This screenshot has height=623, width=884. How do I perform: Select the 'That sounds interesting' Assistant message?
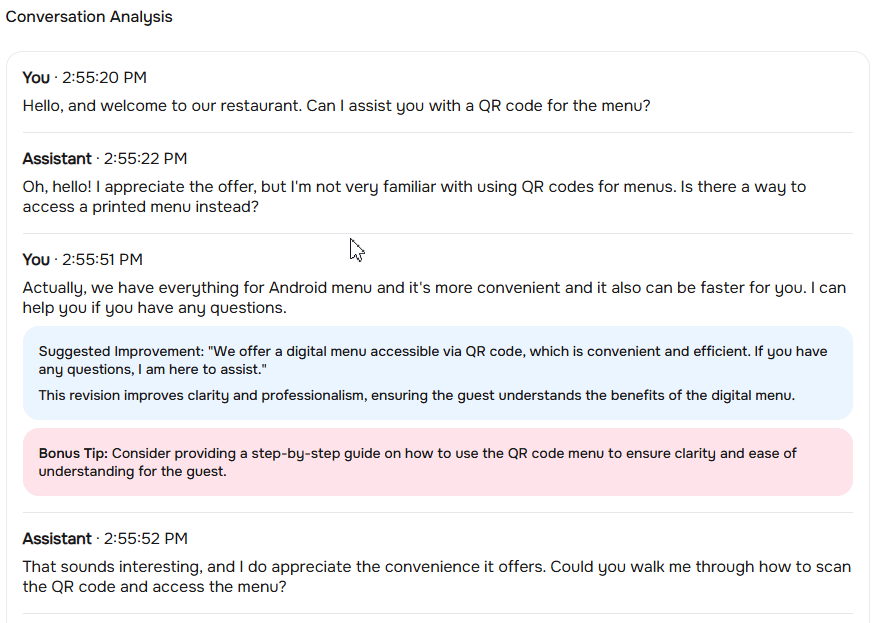click(x=436, y=577)
